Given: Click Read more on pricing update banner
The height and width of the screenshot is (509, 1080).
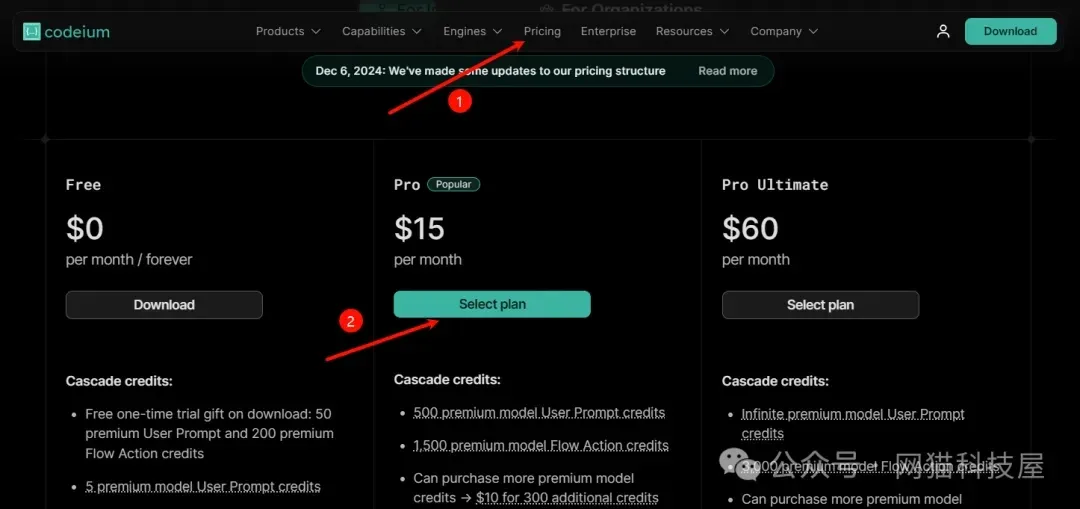Looking at the screenshot, I should [727, 71].
